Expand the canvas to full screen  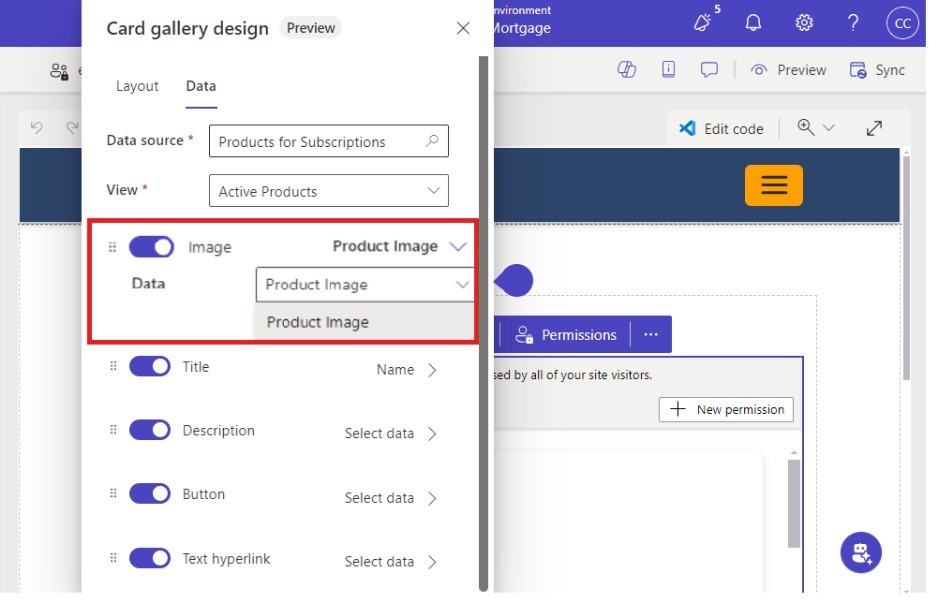tap(874, 128)
